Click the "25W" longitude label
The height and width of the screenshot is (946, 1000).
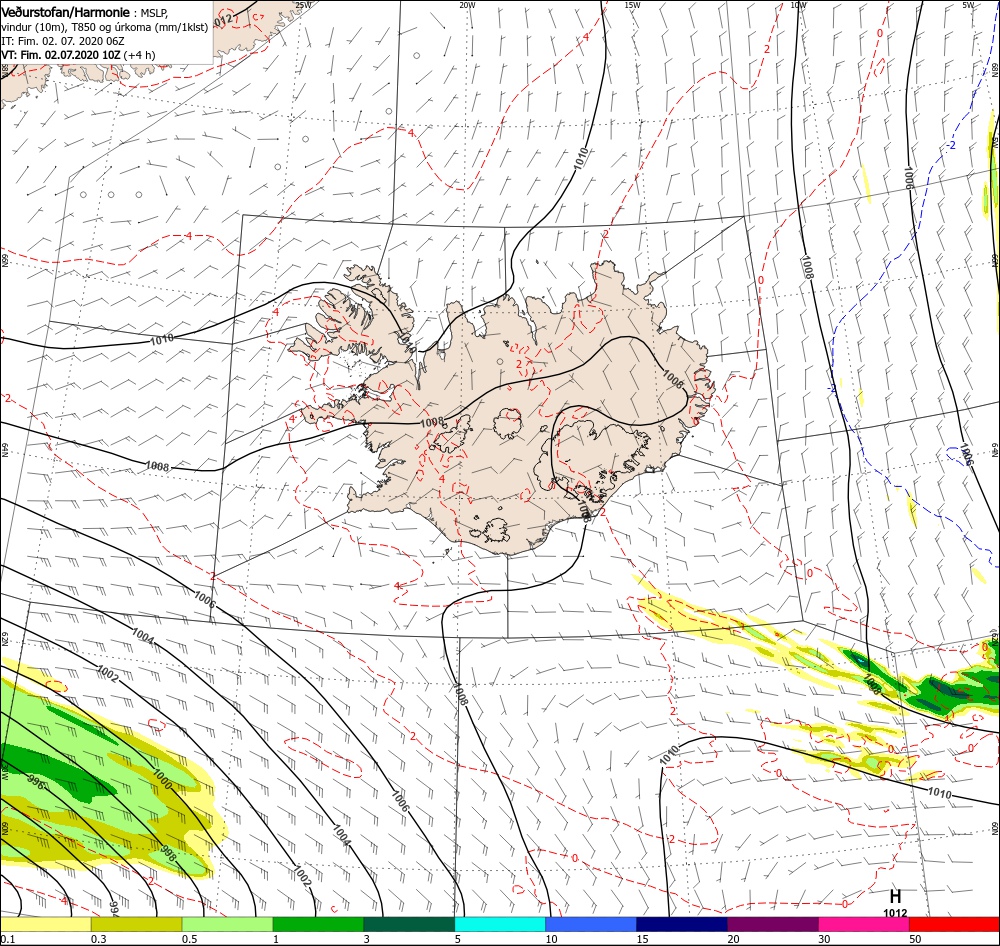(303, 5)
